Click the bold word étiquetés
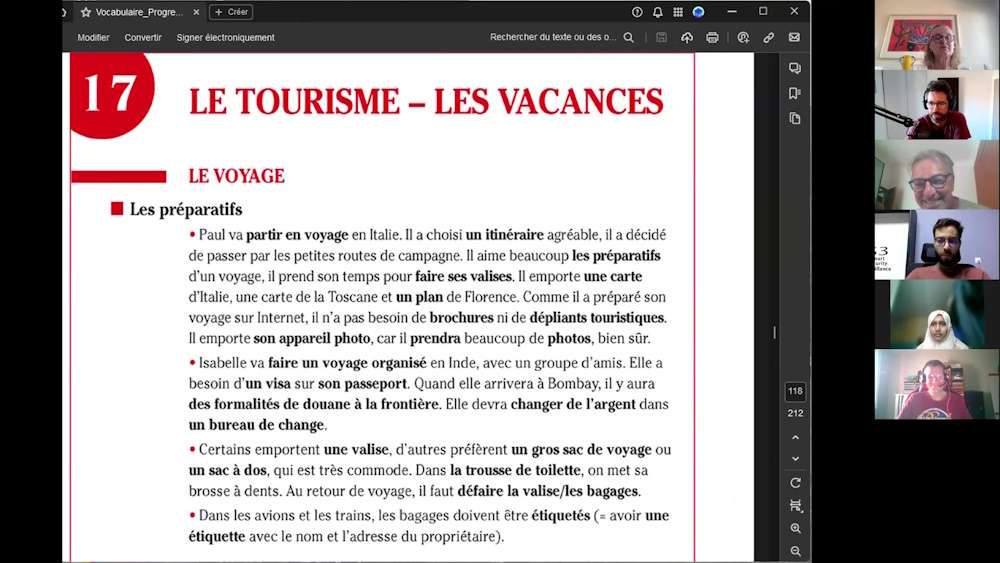The image size is (1000, 563). click(561, 516)
